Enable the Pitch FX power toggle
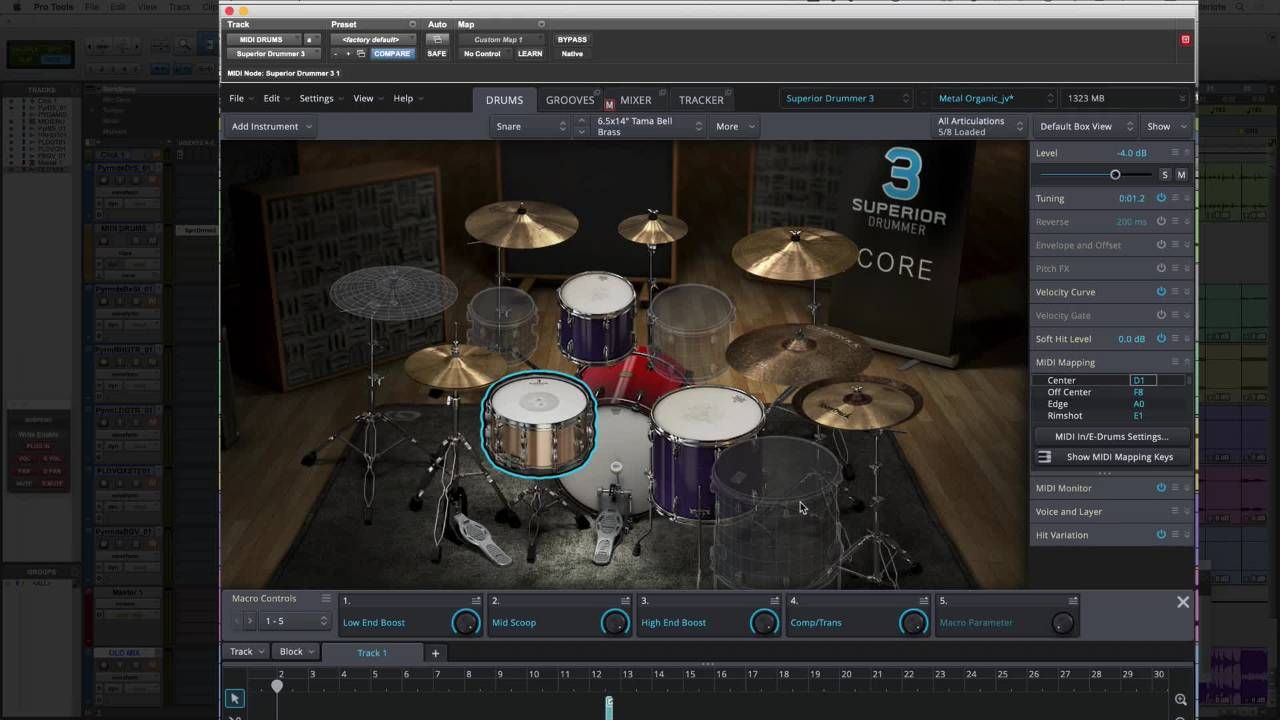 tap(1161, 268)
